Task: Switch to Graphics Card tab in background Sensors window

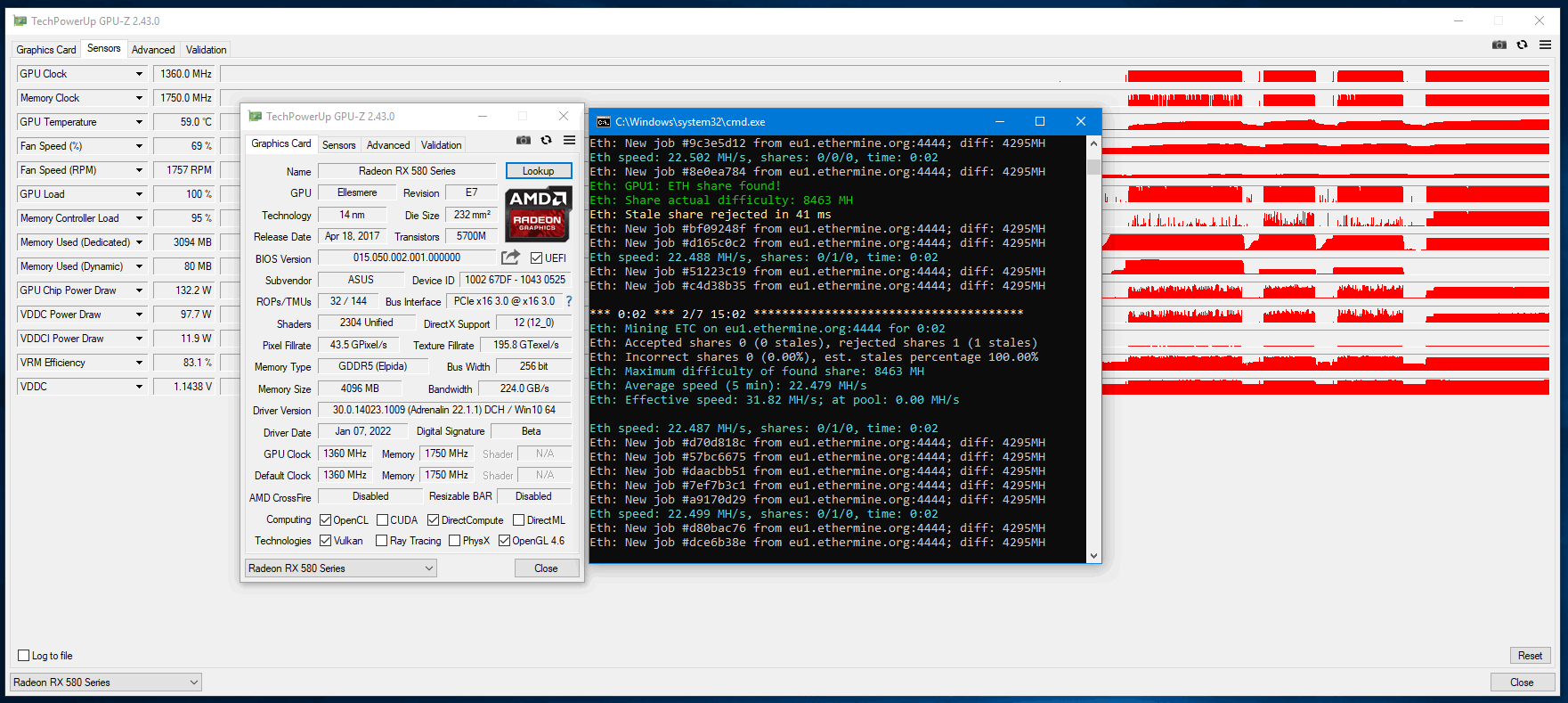Action: pos(46,50)
